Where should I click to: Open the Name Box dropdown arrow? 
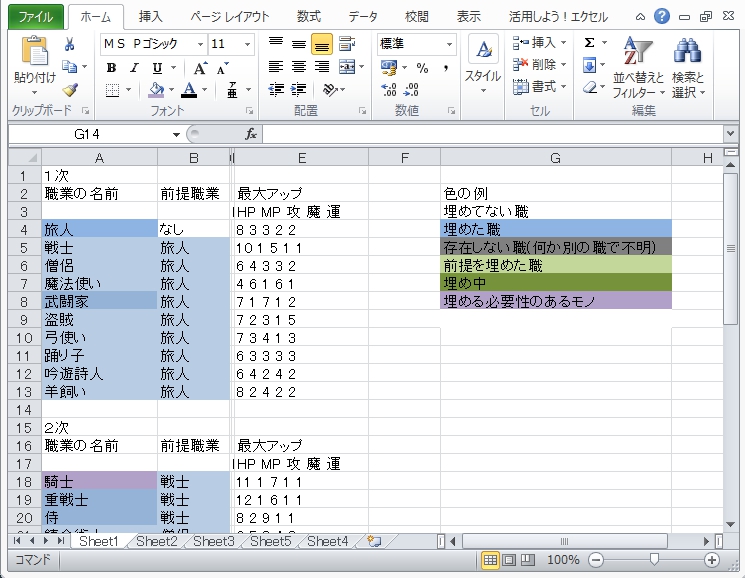(x=176, y=134)
